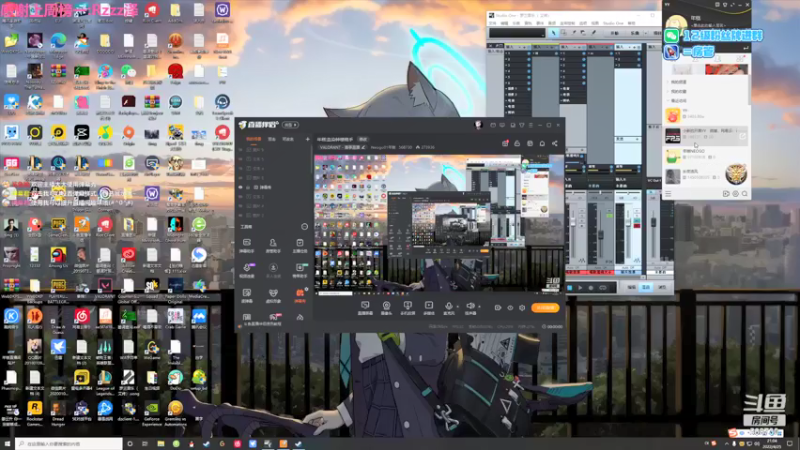Viewport: 800px width, 450px height.
Task: Toggle visibility of the last source row
Action: tap(241, 215)
